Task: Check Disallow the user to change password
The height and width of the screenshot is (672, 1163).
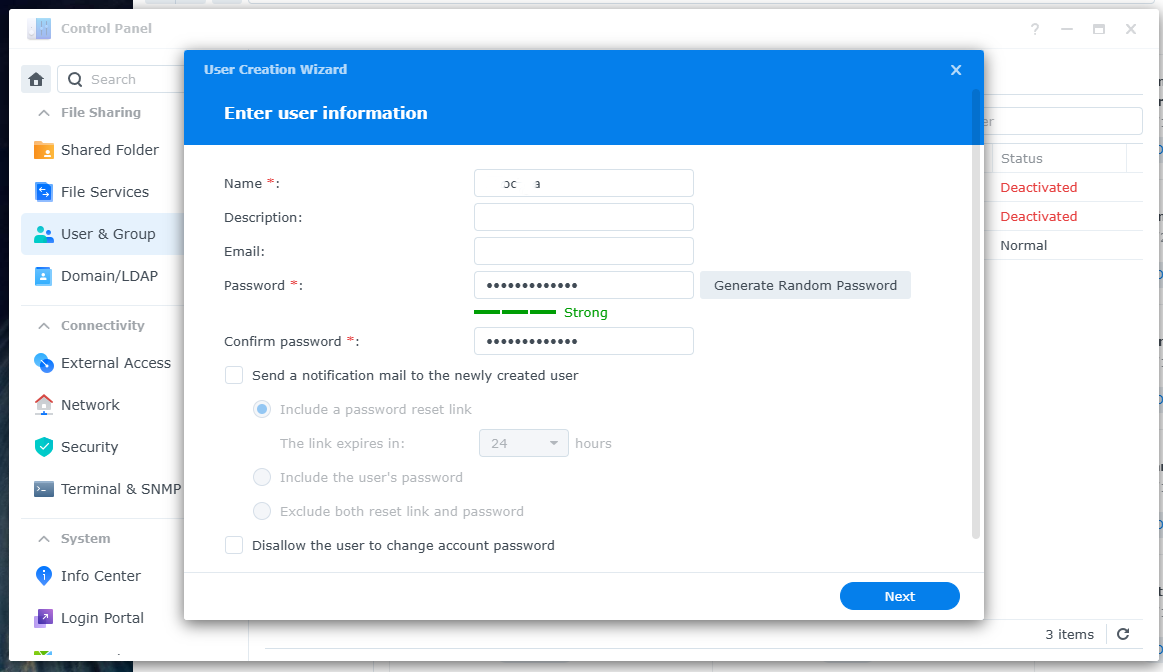Action: tap(234, 545)
